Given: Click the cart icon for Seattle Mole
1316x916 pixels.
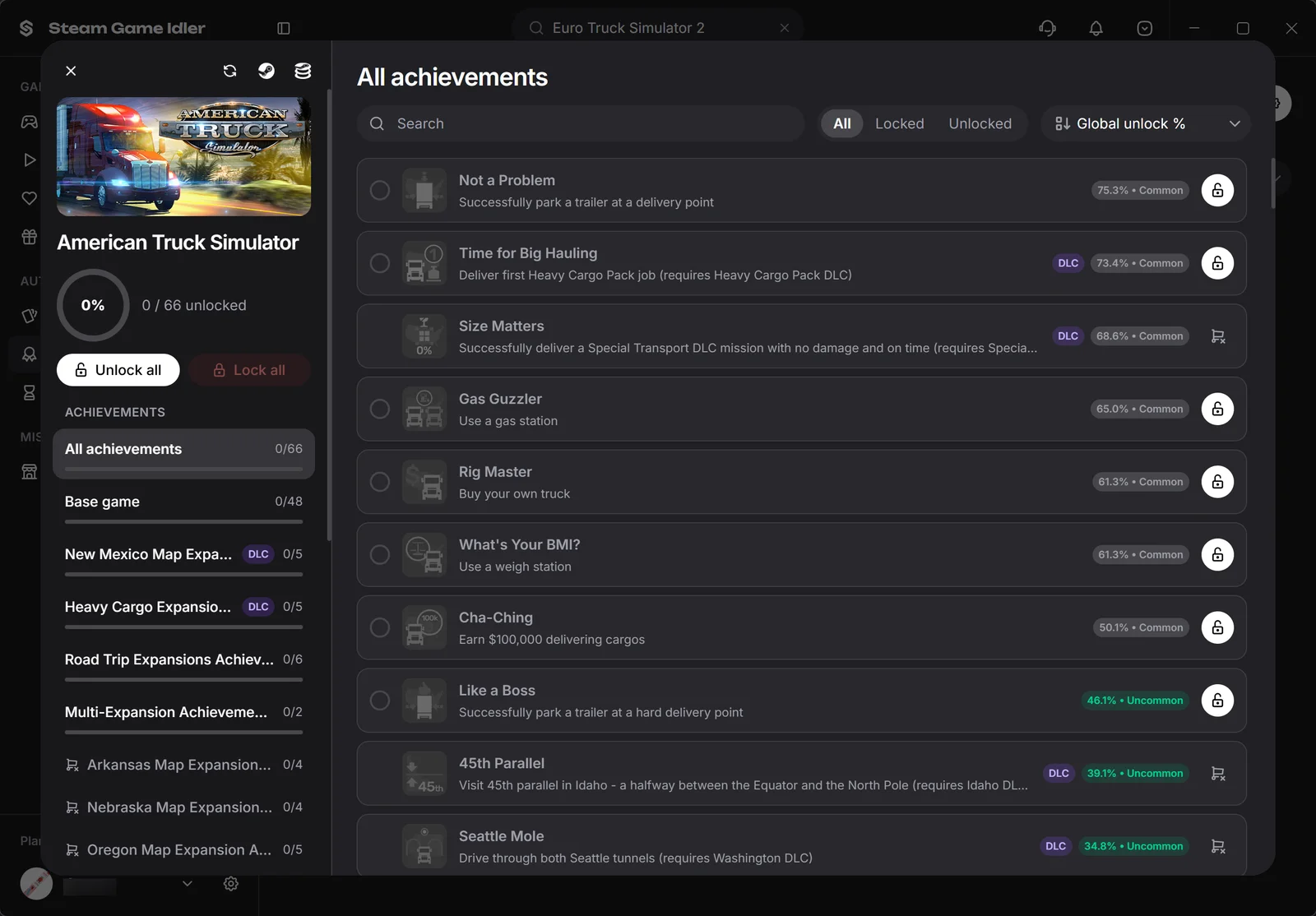Looking at the screenshot, I should [1217, 846].
